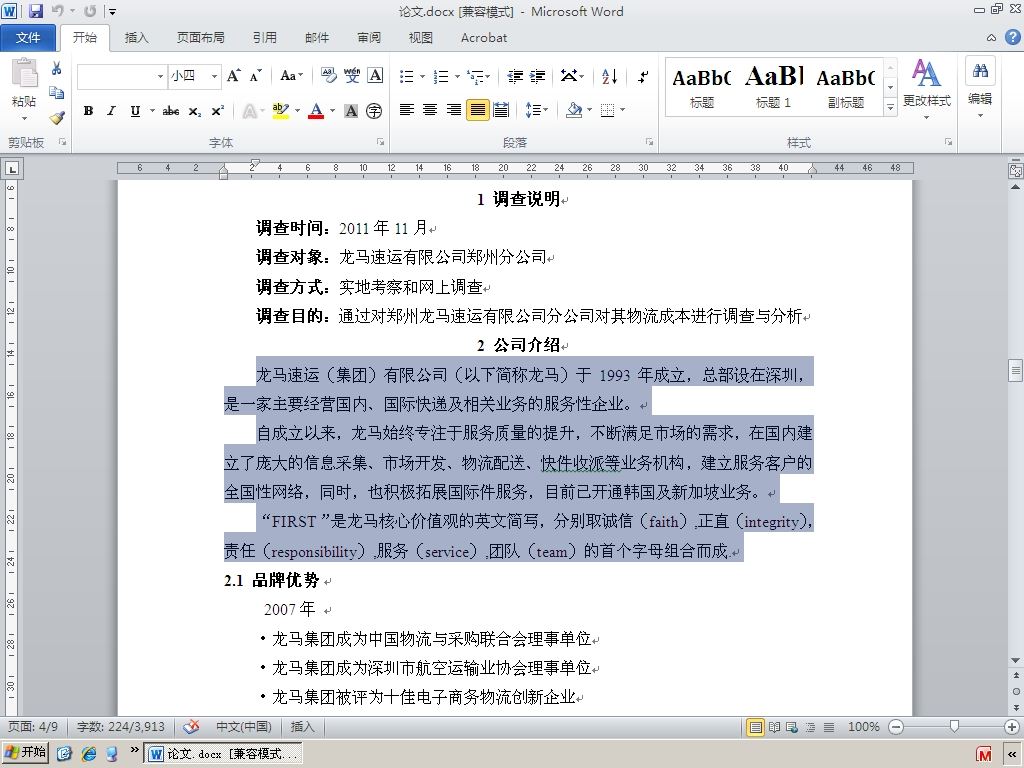
Task: Click the Format Painter brush icon
Action: coord(57,118)
